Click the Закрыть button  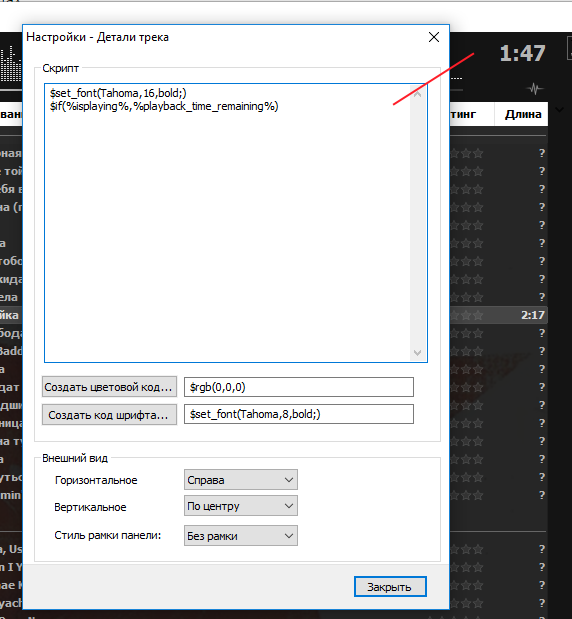390,587
